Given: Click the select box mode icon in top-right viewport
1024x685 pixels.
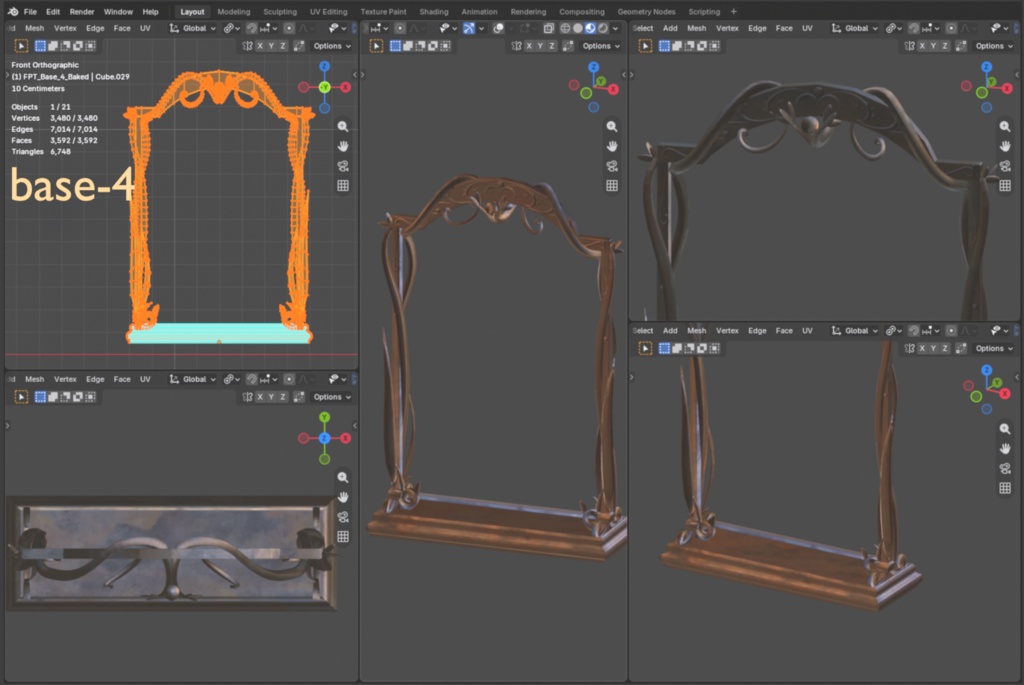Looking at the screenshot, I should pos(664,46).
